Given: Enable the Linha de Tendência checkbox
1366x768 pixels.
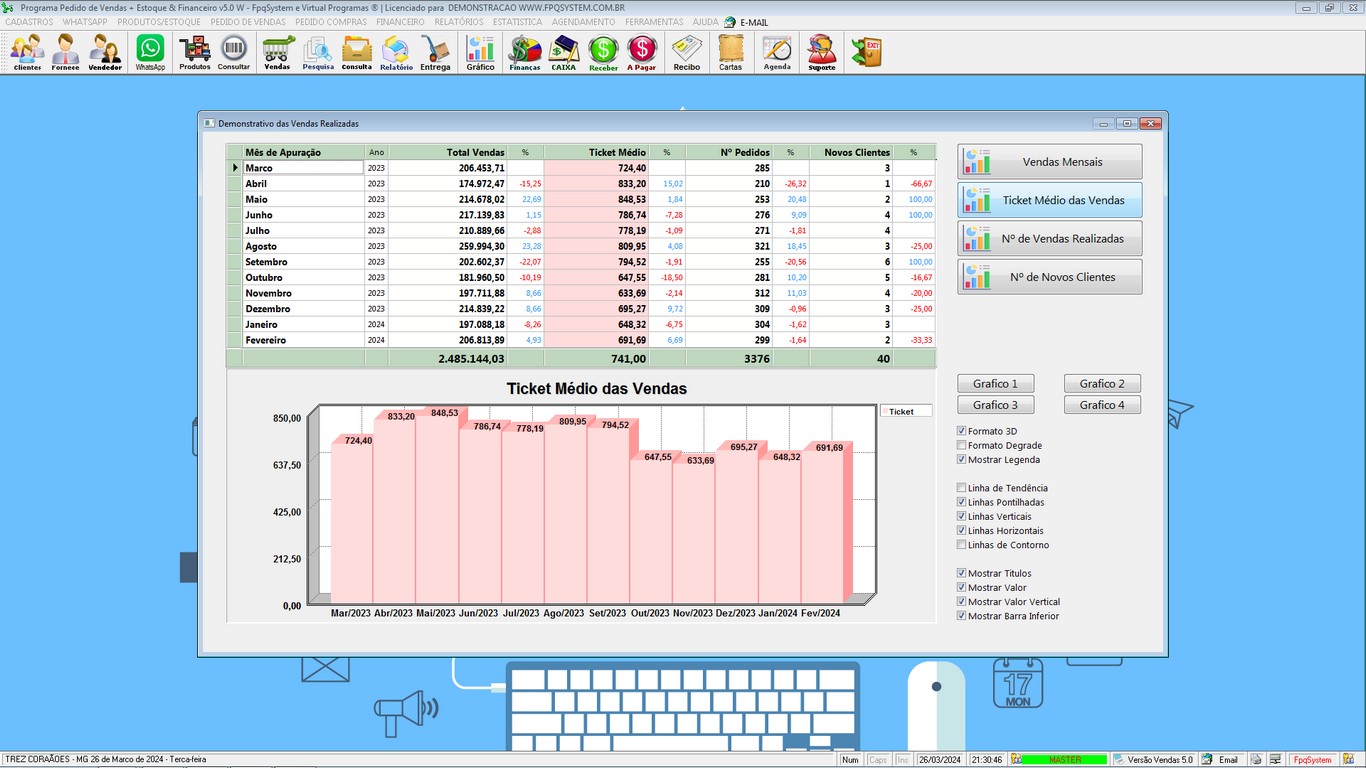Looking at the screenshot, I should 962,489.
